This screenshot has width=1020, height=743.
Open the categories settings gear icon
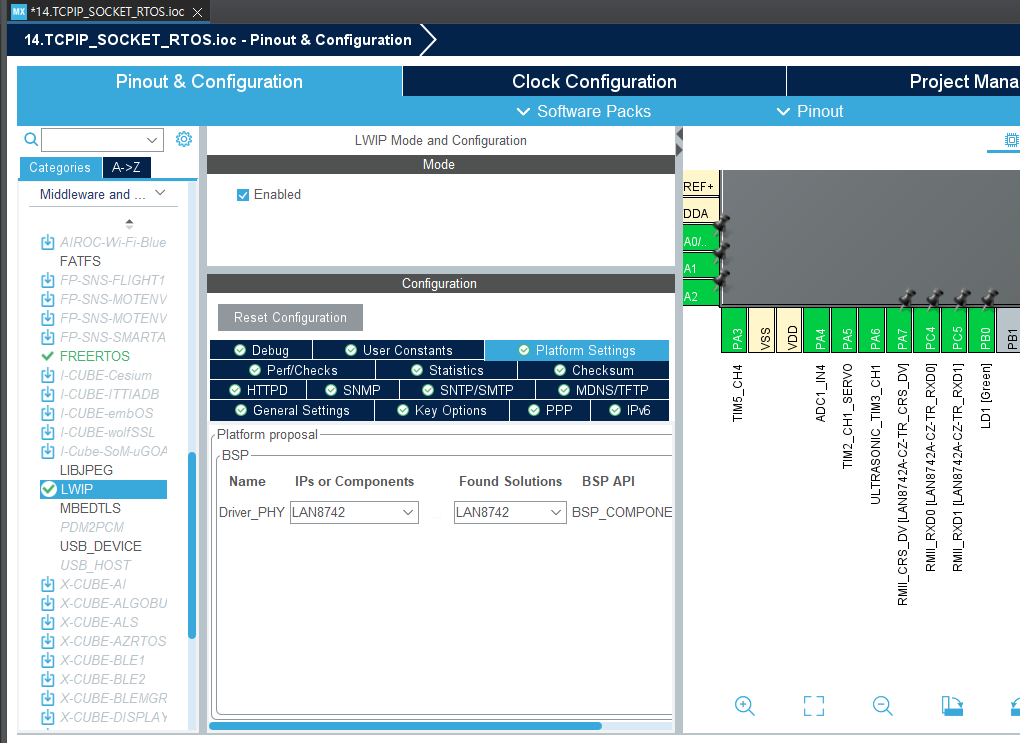click(184, 139)
